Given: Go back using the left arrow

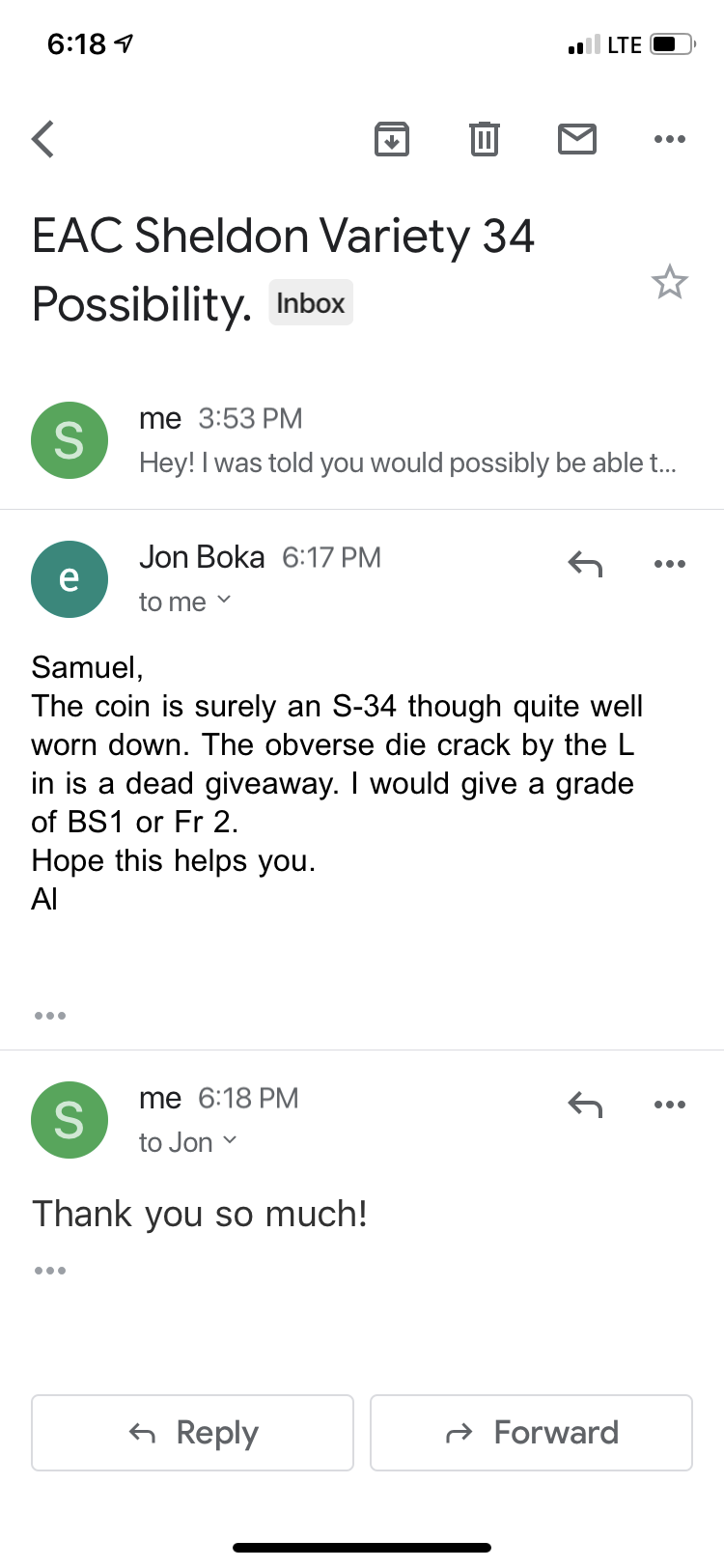Looking at the screenshot, I should (x=43, y=139).
